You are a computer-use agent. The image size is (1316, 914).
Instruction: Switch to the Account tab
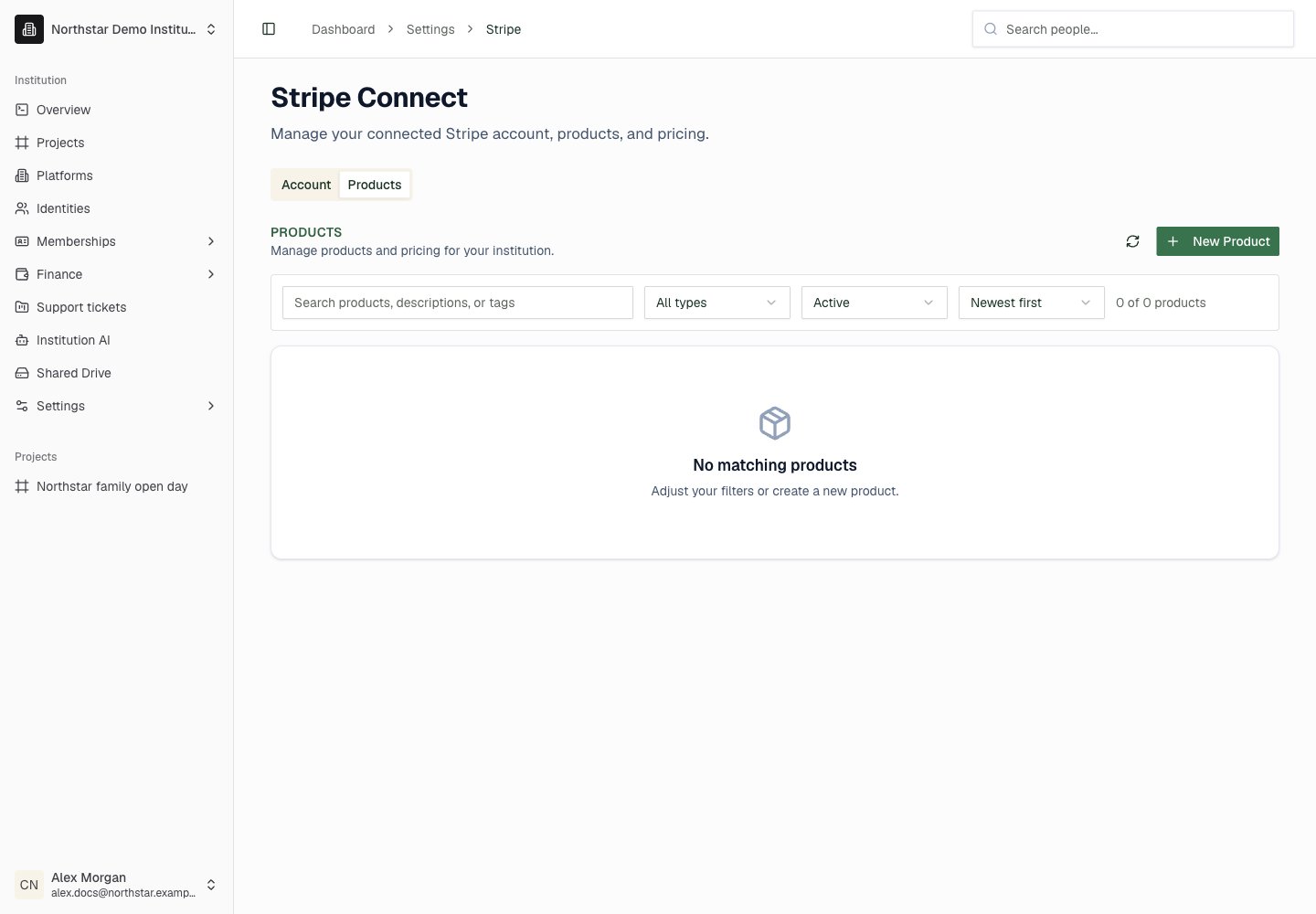tap(306, 185)
